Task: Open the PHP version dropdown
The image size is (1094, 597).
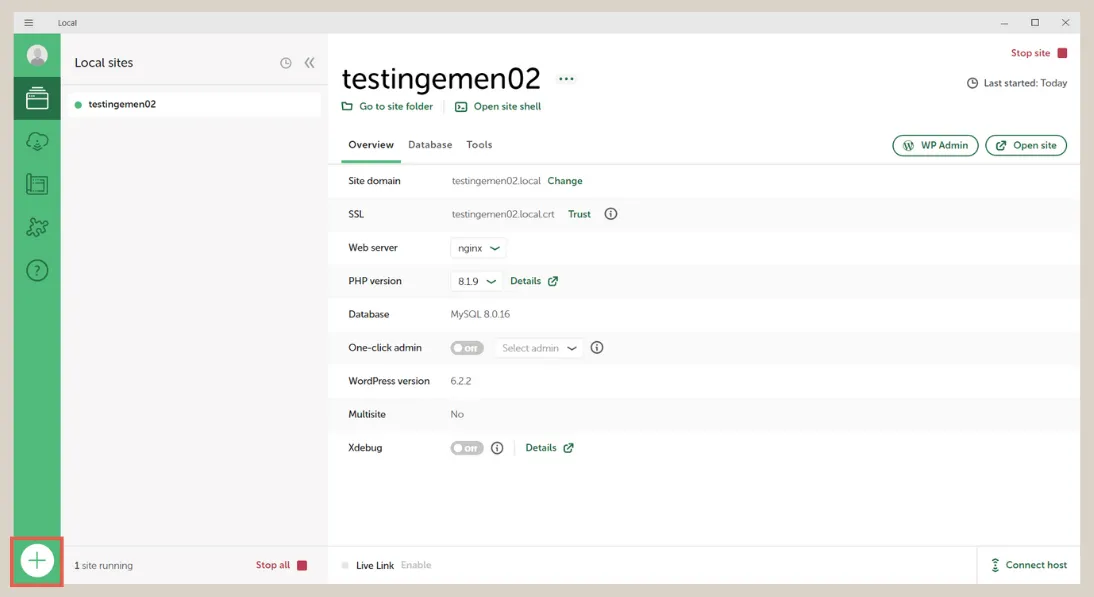Action: [476, 281]
